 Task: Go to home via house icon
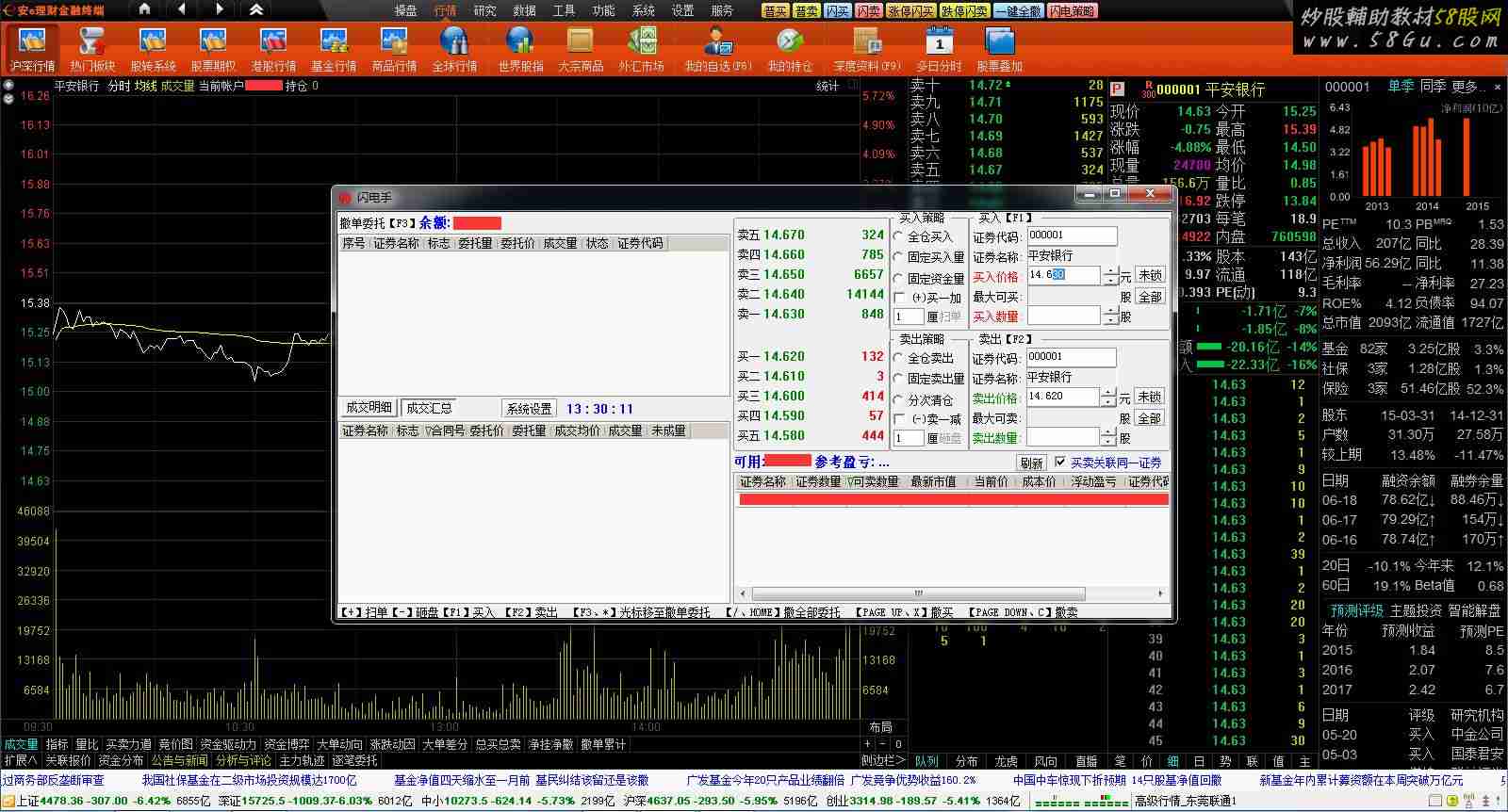point(144,9)
